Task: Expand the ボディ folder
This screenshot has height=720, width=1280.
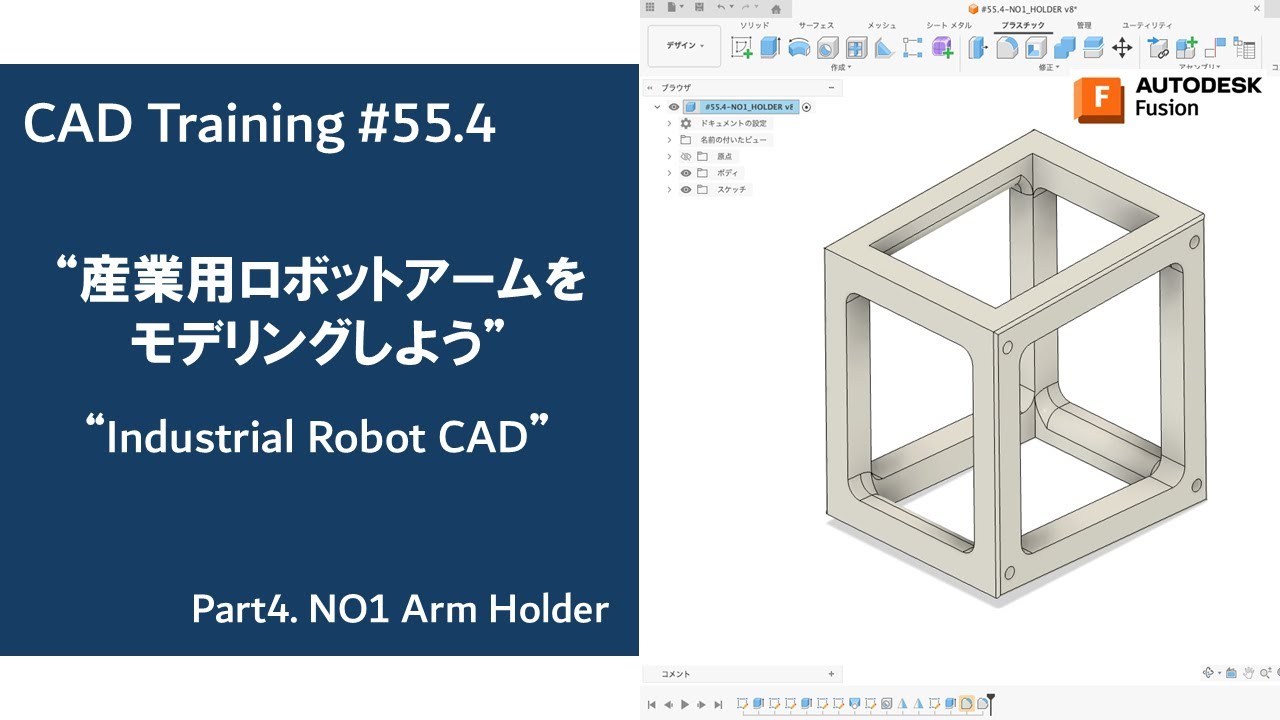Action: (x=670, y=173)
